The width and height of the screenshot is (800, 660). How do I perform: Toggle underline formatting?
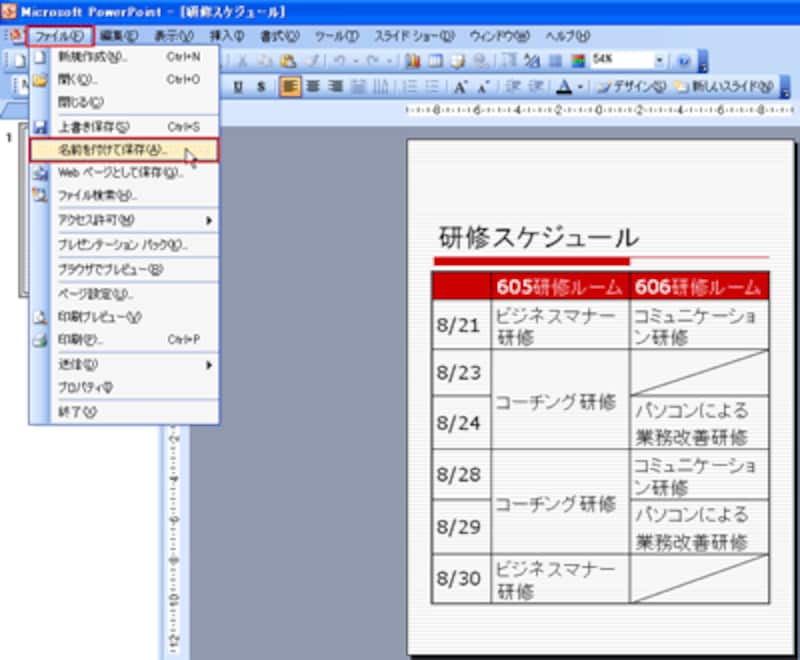[x=239, y=86]
